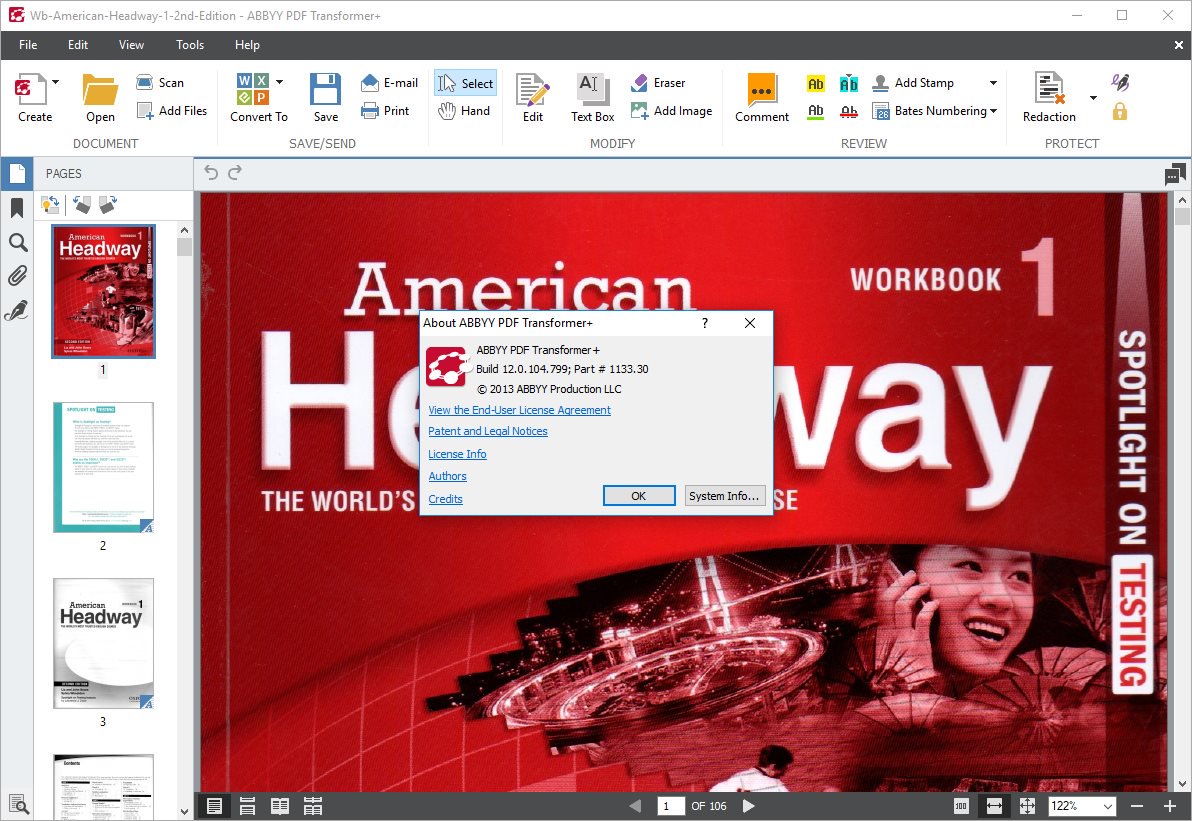
Task: Show the Pages panel sidebar tab
Action: 17,174
